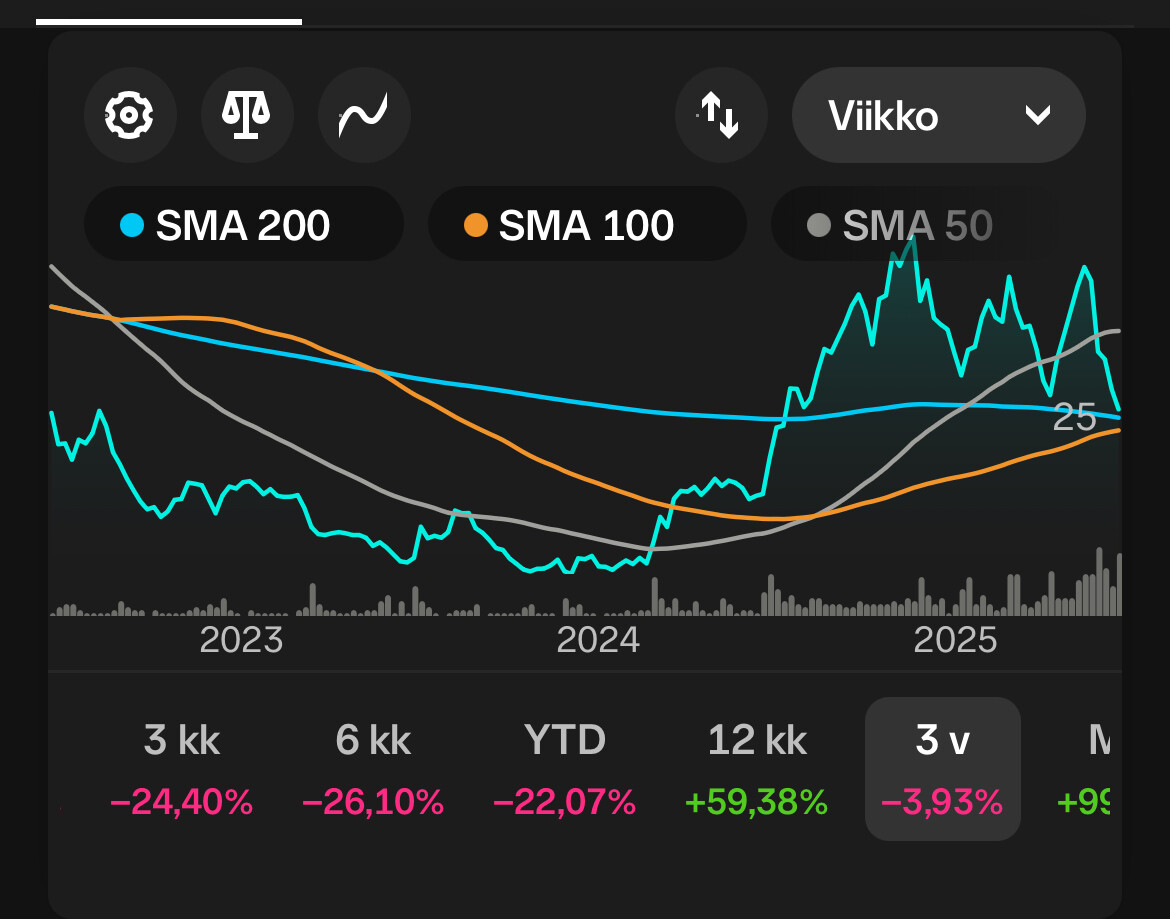1170x919 pixels.
Task: Toggle the SMA 200 indicator
Action: point(244,224)
